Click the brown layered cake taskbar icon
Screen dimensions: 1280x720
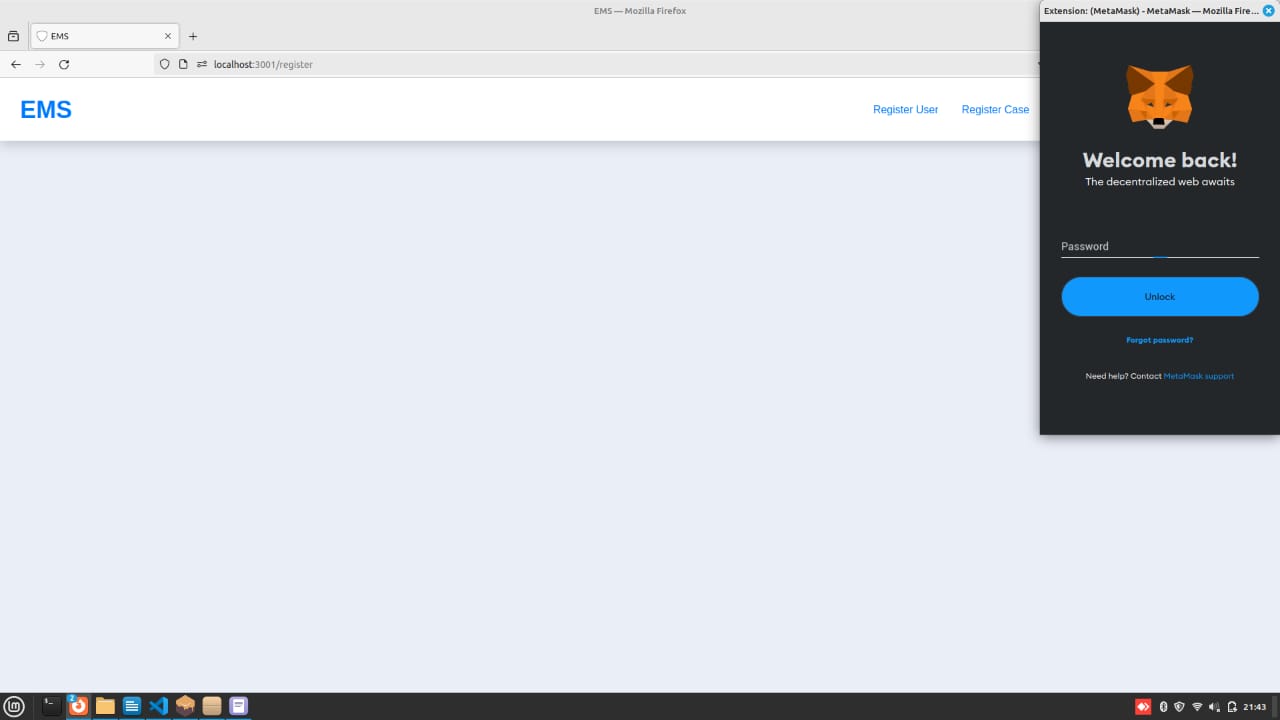click(x=185, y=706)
